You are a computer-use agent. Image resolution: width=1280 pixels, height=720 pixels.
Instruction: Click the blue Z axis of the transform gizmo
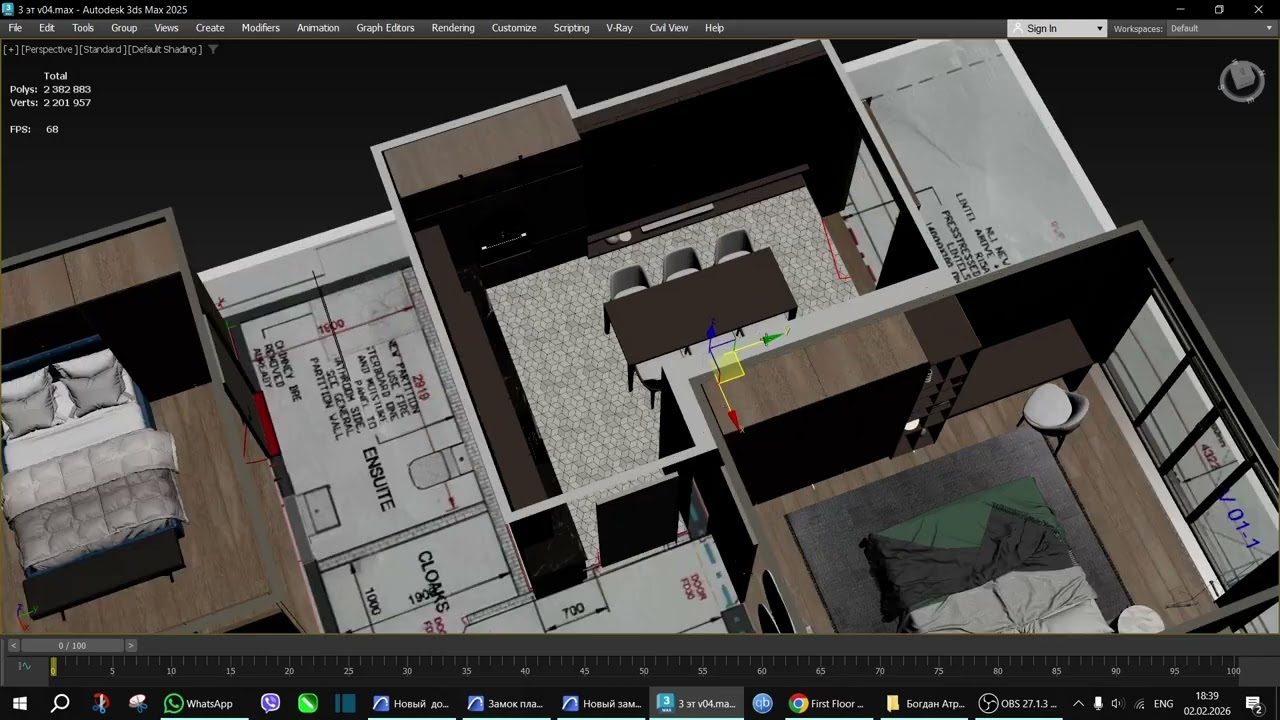[x=711, y=332]
